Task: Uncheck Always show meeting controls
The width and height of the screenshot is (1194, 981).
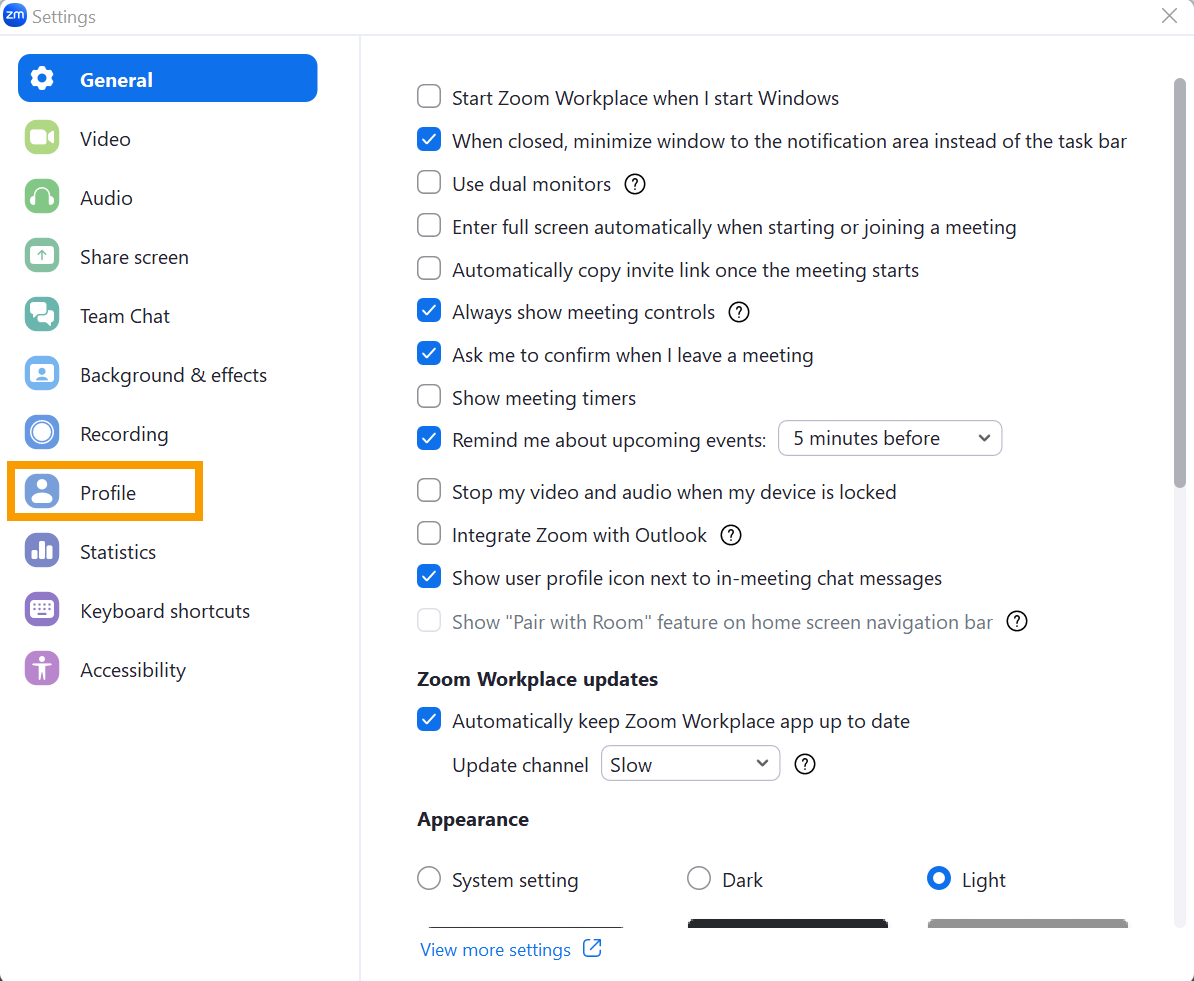Action: [429, 311]
